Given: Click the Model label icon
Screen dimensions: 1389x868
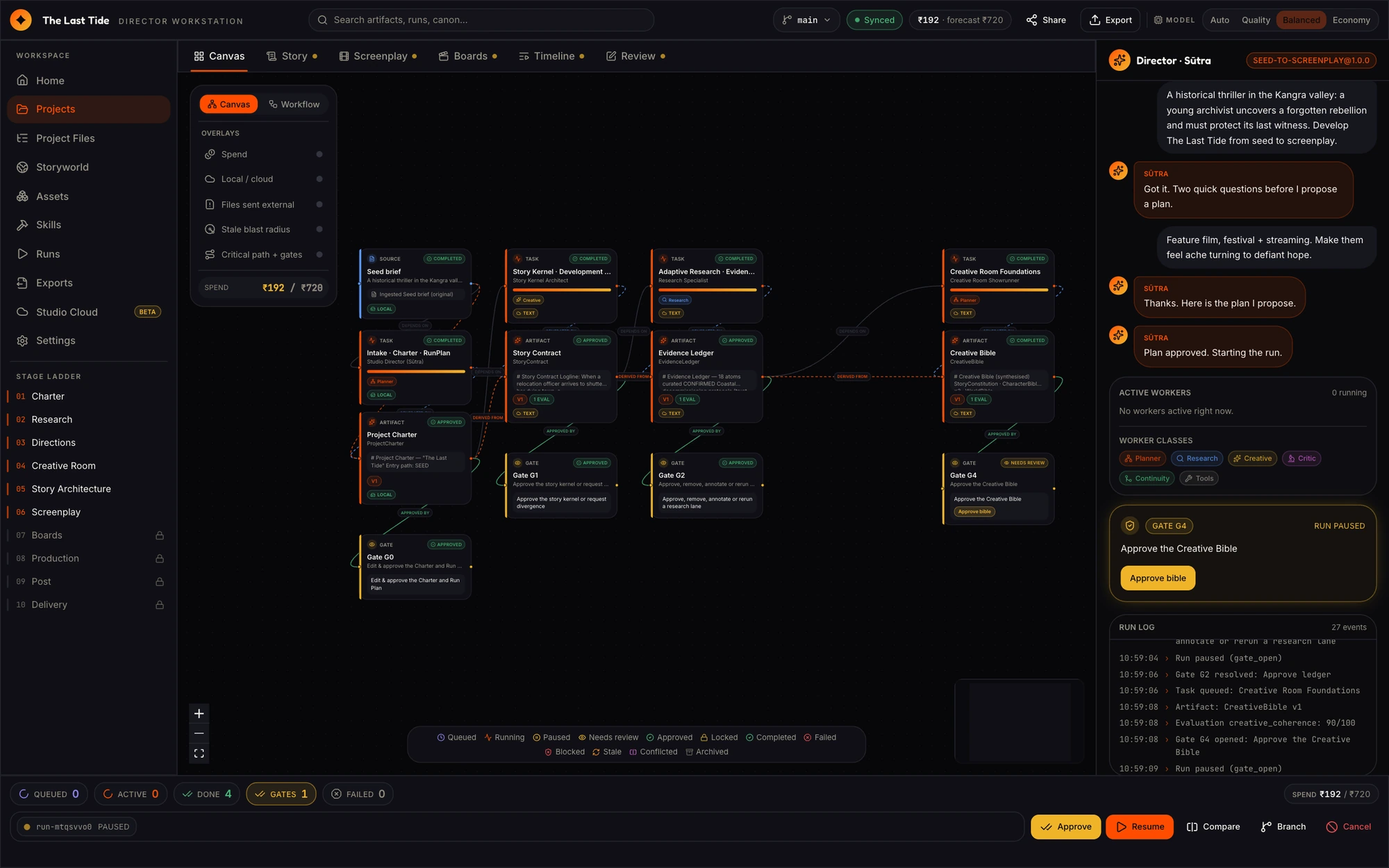Looking at the screenshot, I should (x=1158, y=20).
